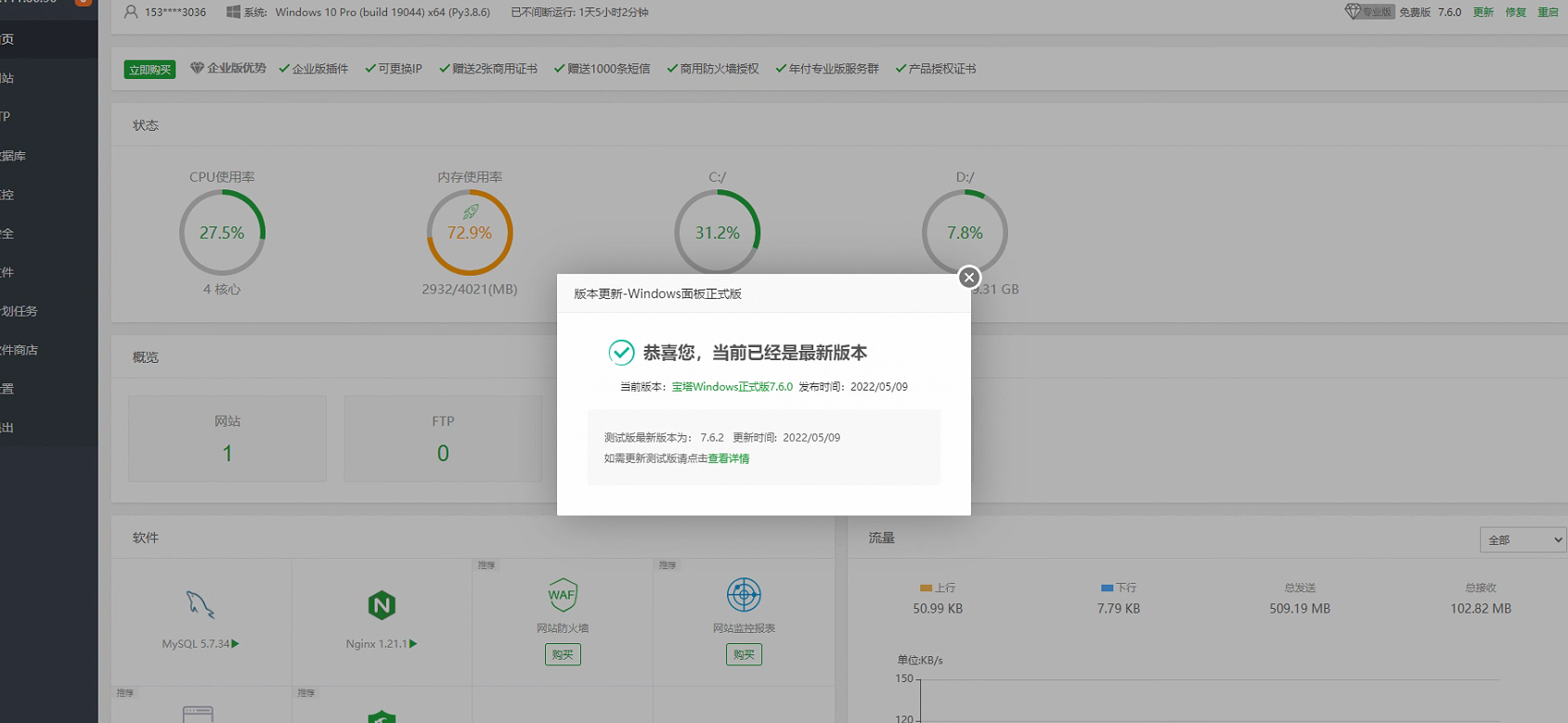Click 购买 under 网站防火墙
1568x723 pixels.
(563, 654)
